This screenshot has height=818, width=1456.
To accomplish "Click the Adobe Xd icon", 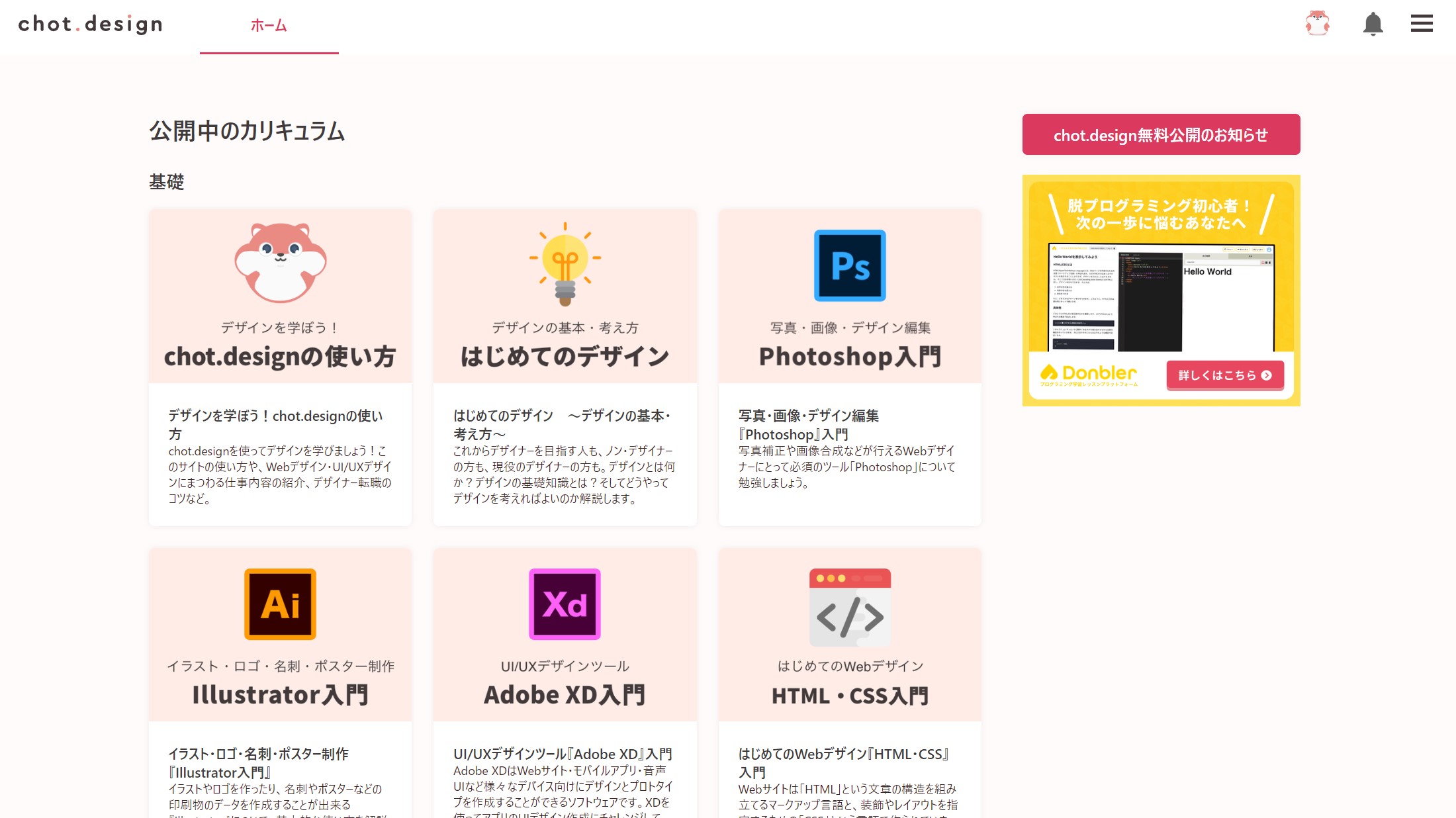I will tap(565, 604).
